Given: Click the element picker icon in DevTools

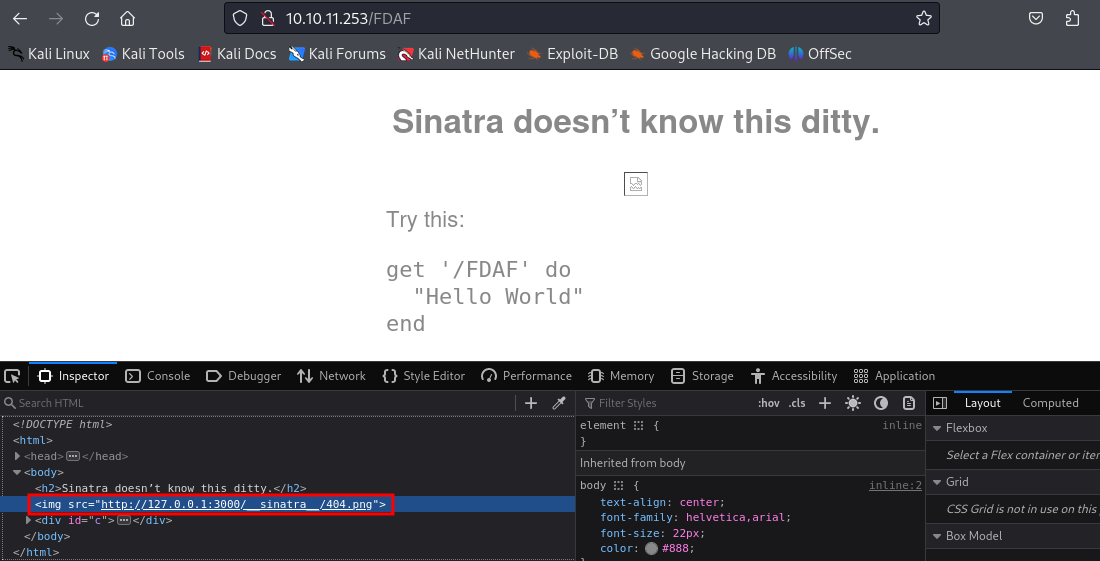Looking at the screenshot, I should pos(12,376).
